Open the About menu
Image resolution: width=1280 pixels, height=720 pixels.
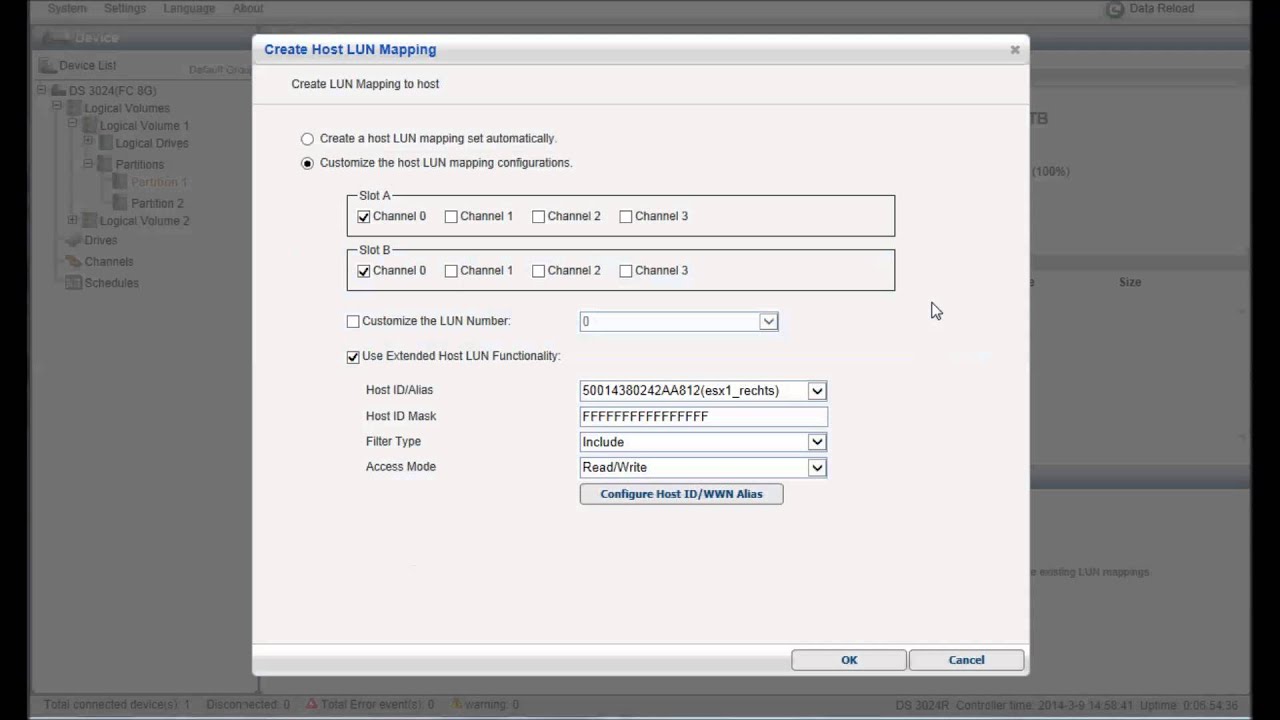tap(248, 8)
